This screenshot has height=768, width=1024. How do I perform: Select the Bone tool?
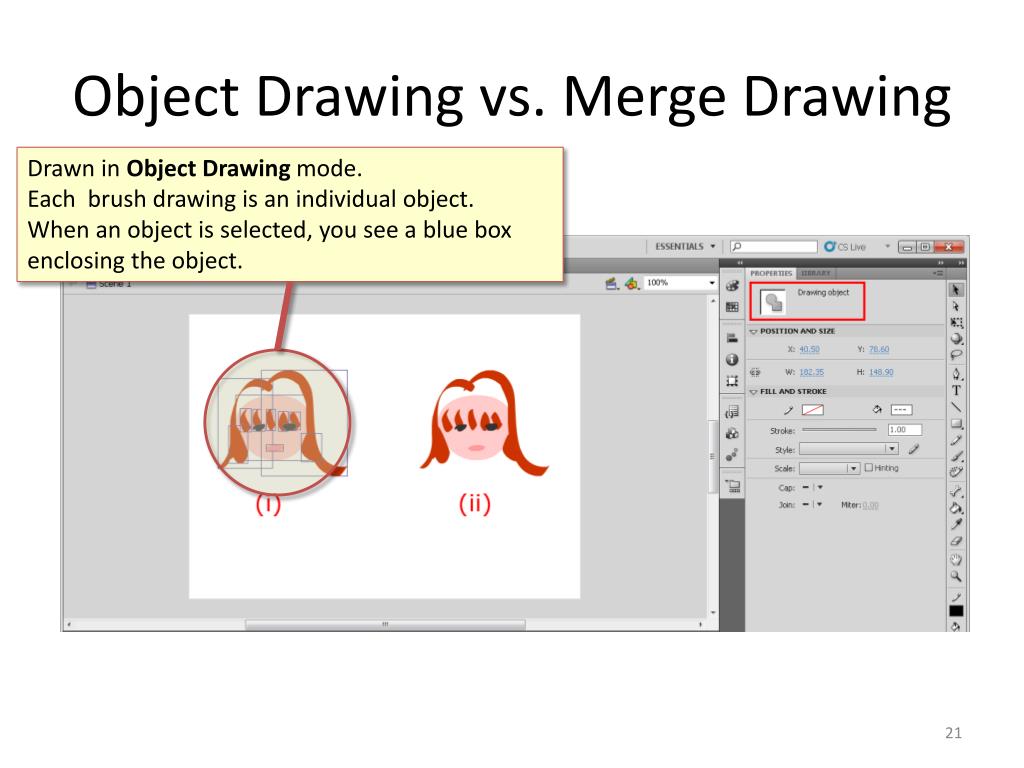(956, 491)
